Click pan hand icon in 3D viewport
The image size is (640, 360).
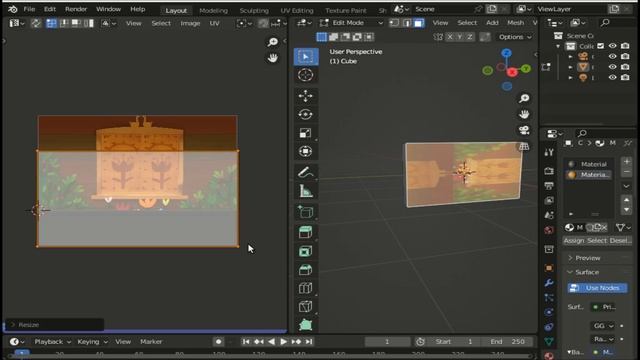[524, 114]
